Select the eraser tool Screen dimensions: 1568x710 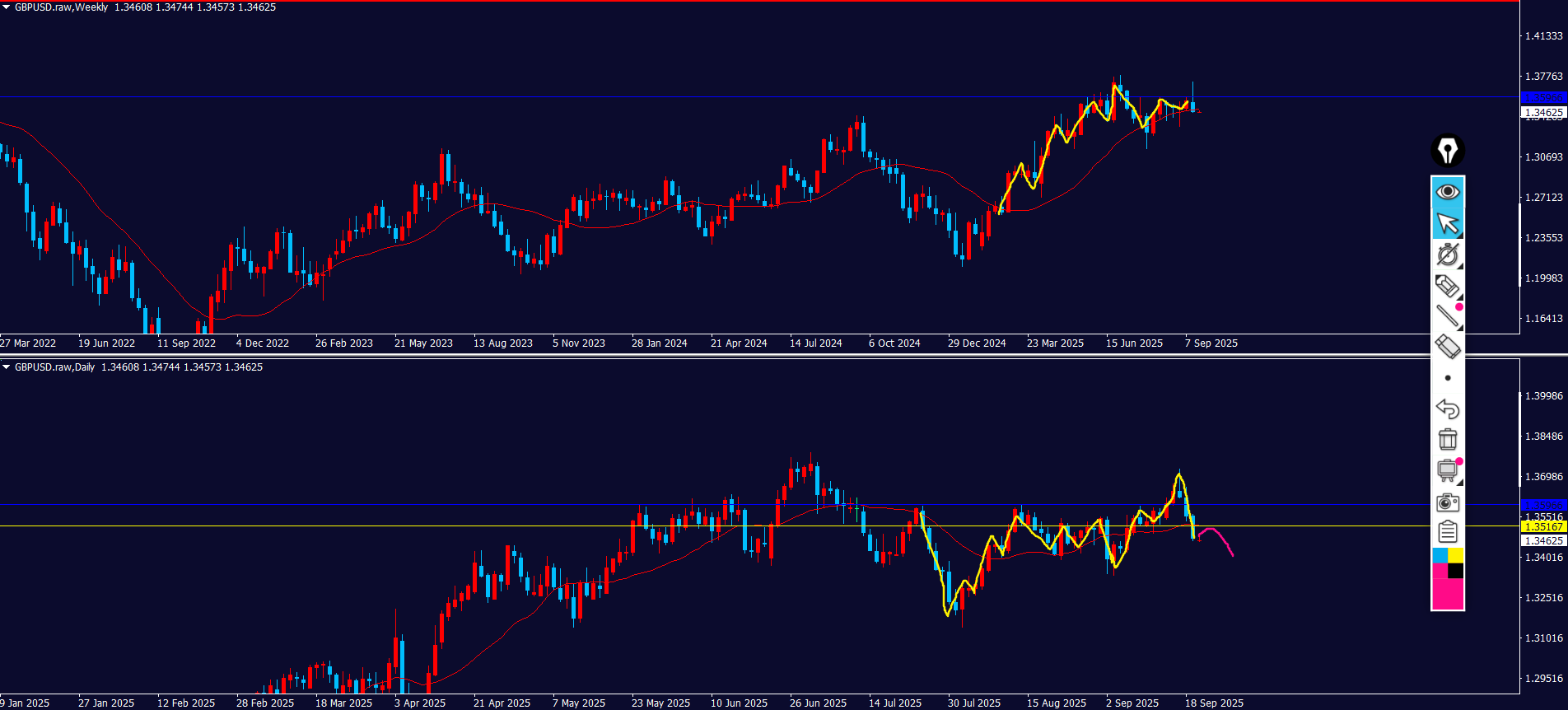tap(1448, 347)
